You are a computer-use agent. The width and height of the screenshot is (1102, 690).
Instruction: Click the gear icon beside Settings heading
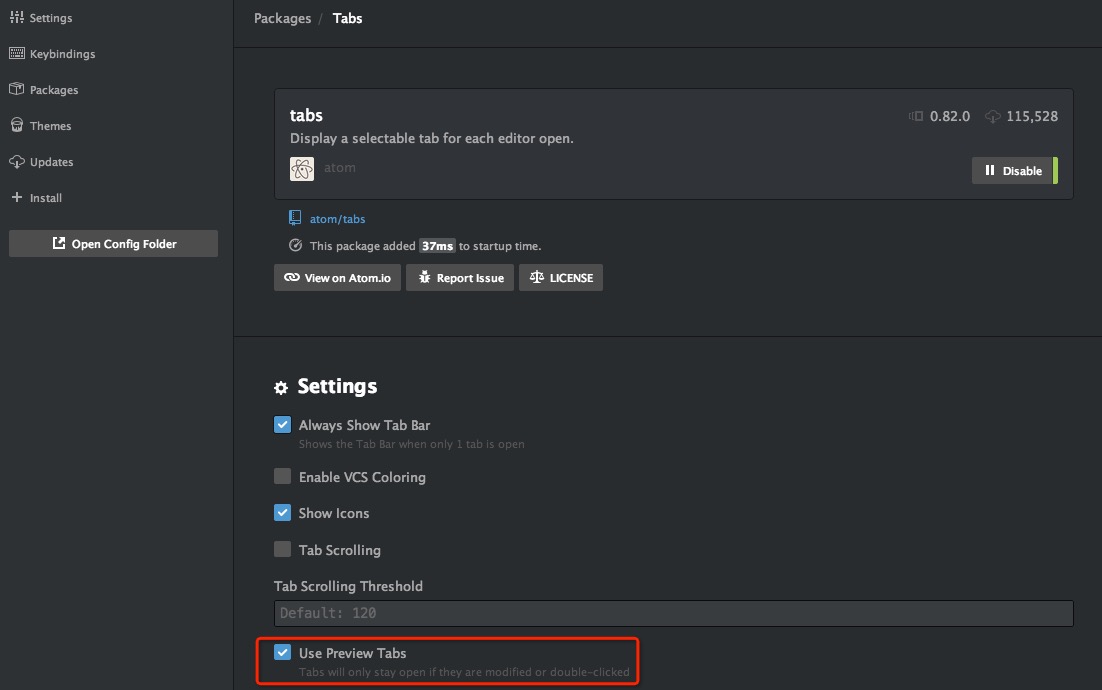point(281,387)
